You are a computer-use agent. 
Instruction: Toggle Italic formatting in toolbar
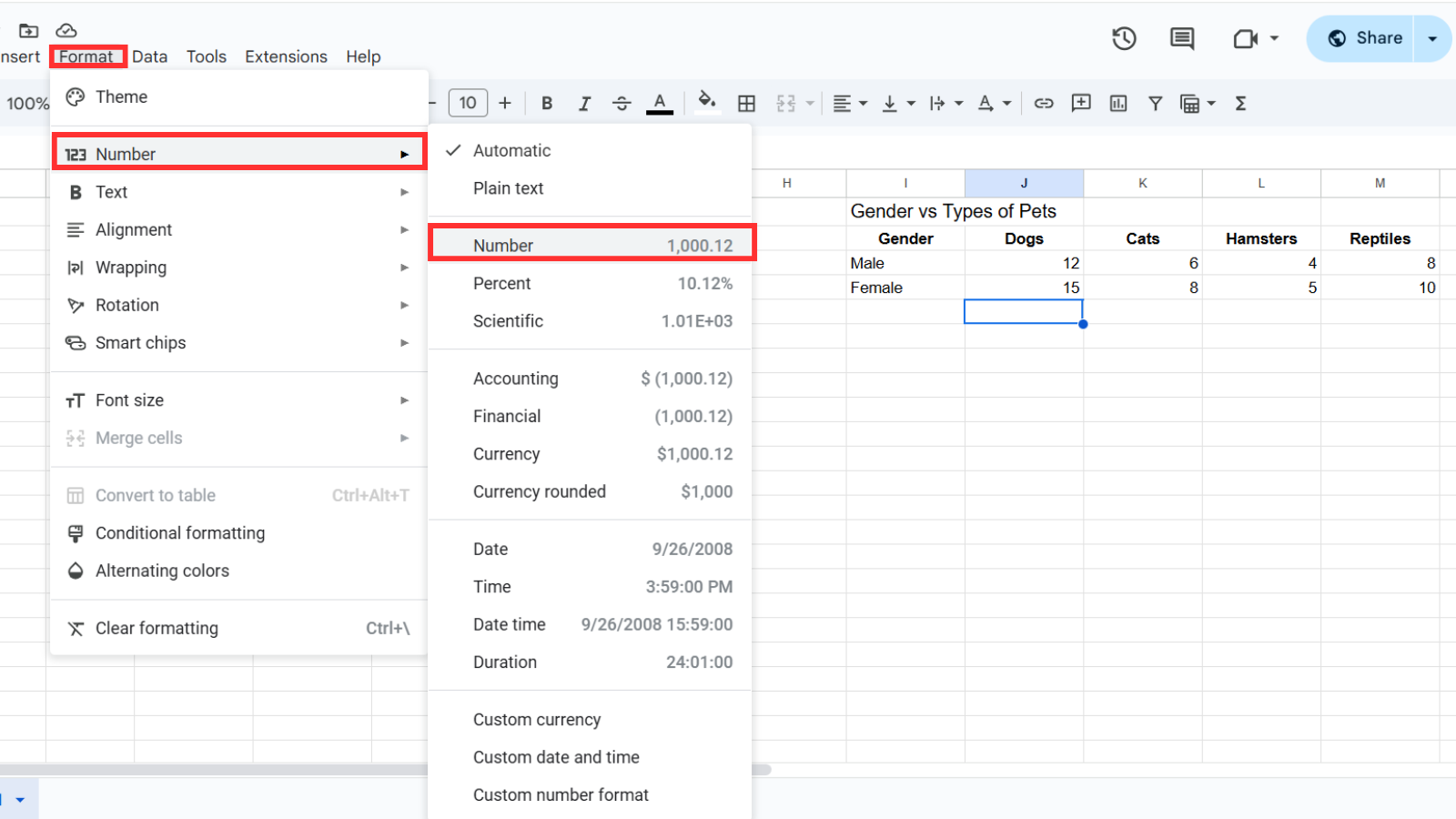point(584,104)
